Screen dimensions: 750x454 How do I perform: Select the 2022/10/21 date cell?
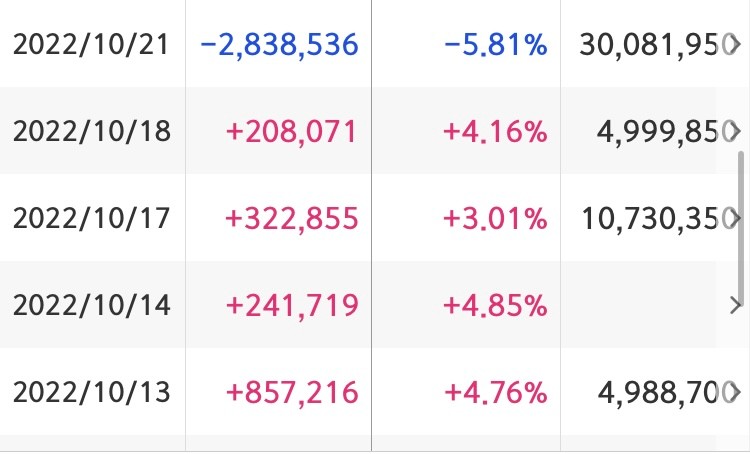(91, 44)
